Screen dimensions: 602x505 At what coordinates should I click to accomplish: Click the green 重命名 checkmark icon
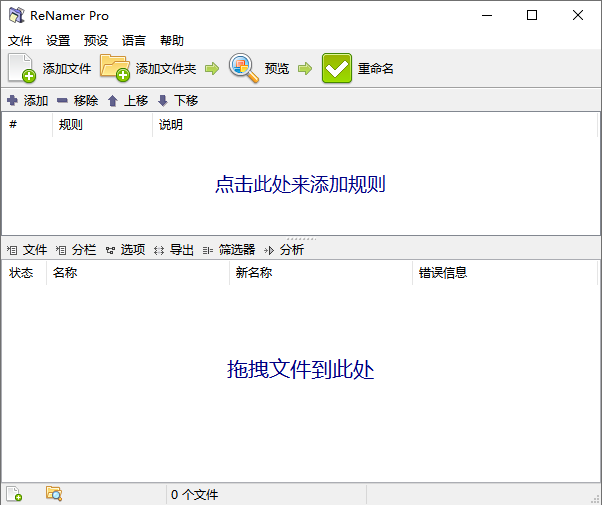coord(337,68)
